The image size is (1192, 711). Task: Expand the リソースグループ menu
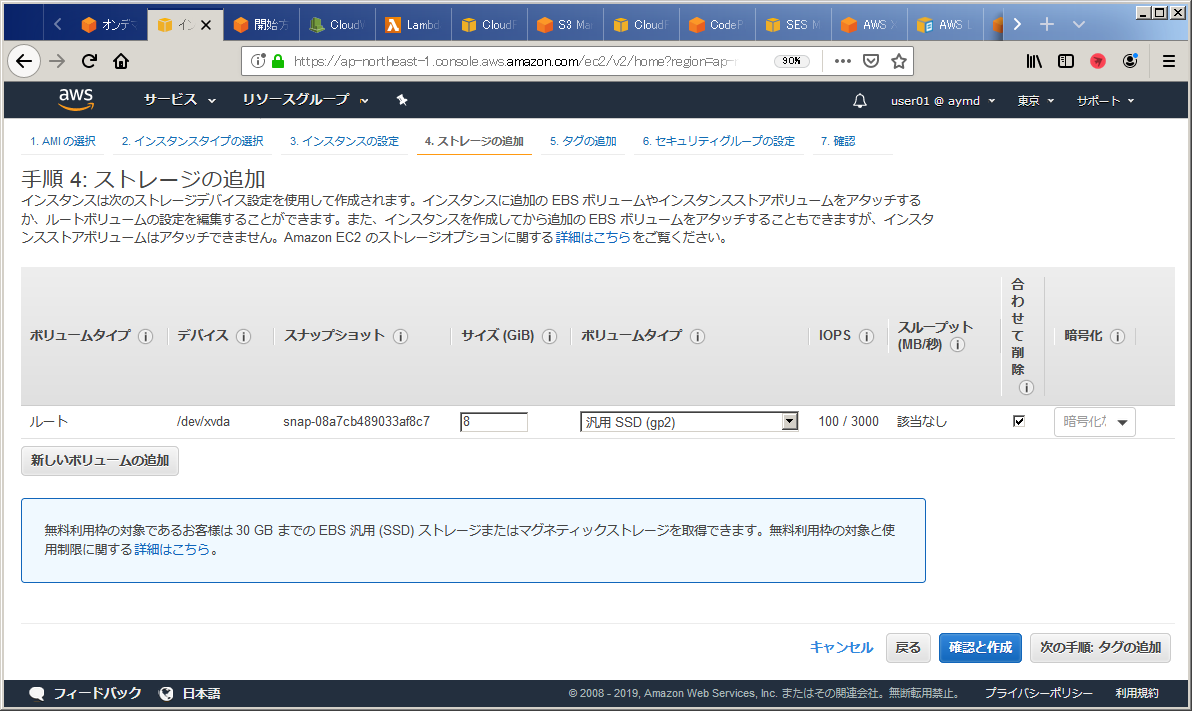pyautogui.click(x=306, y=100)
